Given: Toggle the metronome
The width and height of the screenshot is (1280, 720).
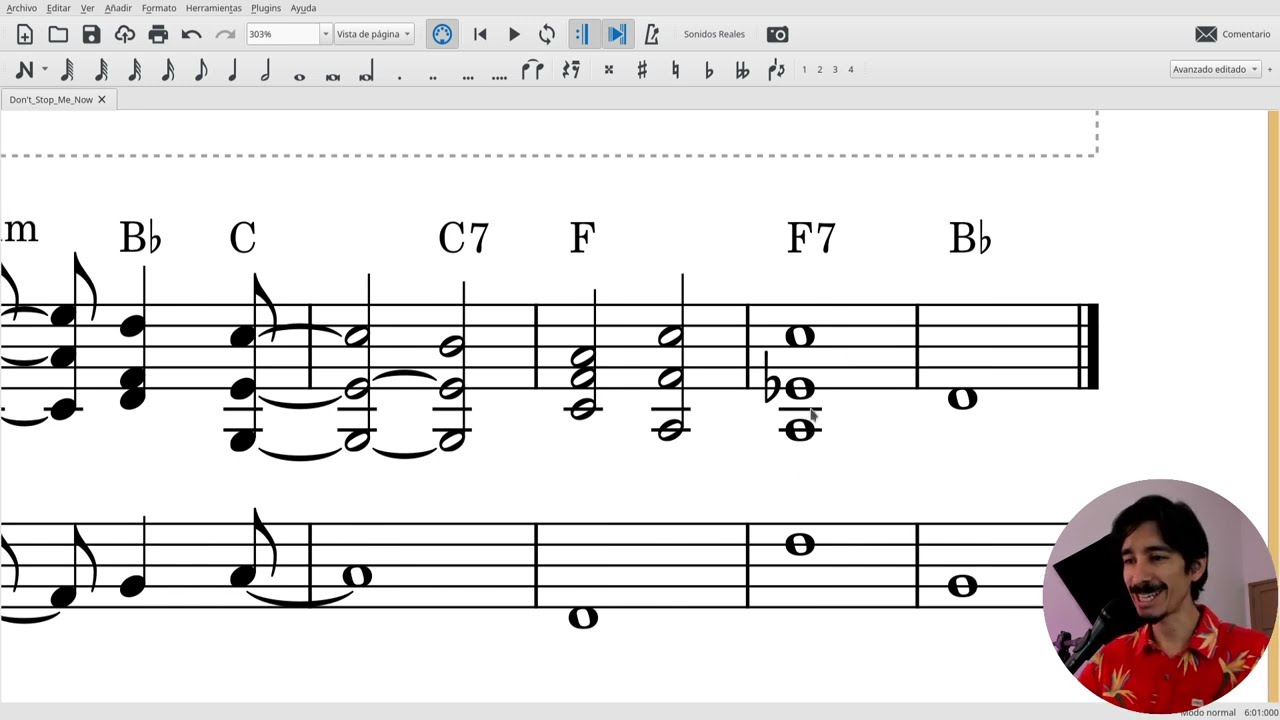Looking at the screenshot, I should (x=651, y=34).
